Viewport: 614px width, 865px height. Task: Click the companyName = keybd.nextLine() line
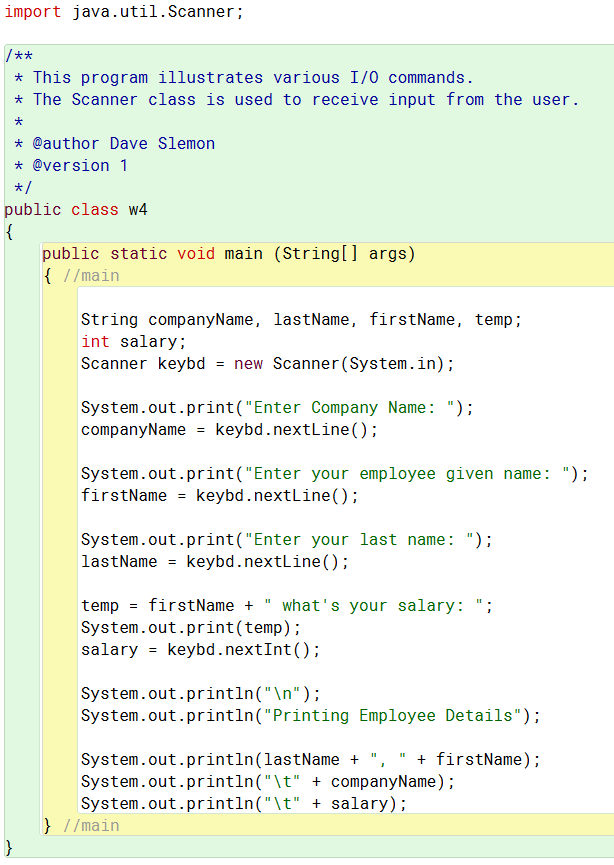(x=229, y=430)
